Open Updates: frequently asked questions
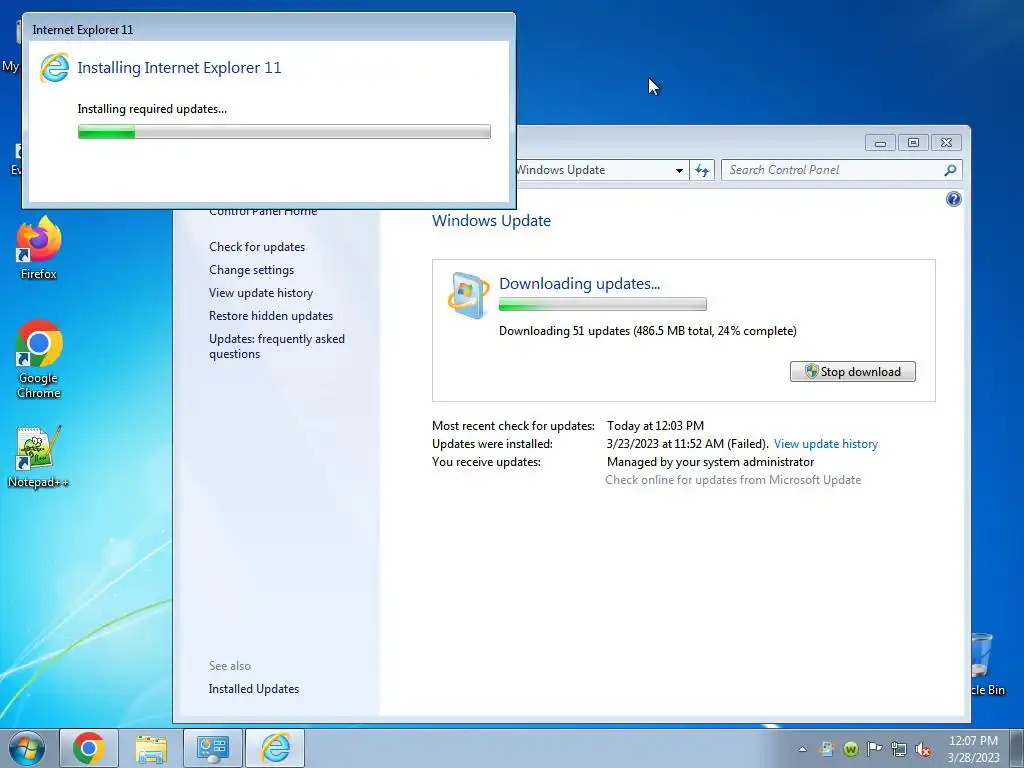 click(x=276, y=346)
